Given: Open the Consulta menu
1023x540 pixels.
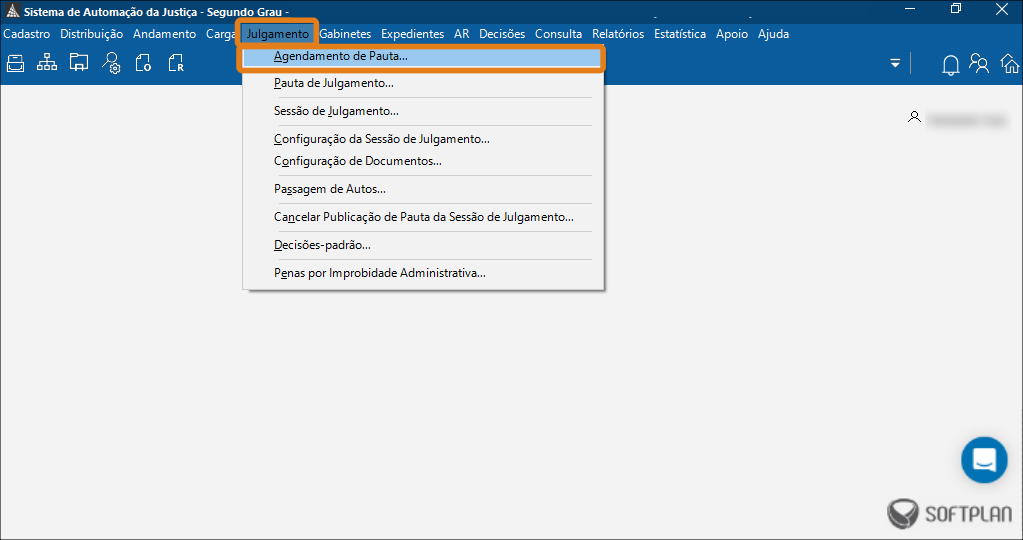Looking at the screenshot, I should pos(558,34).
